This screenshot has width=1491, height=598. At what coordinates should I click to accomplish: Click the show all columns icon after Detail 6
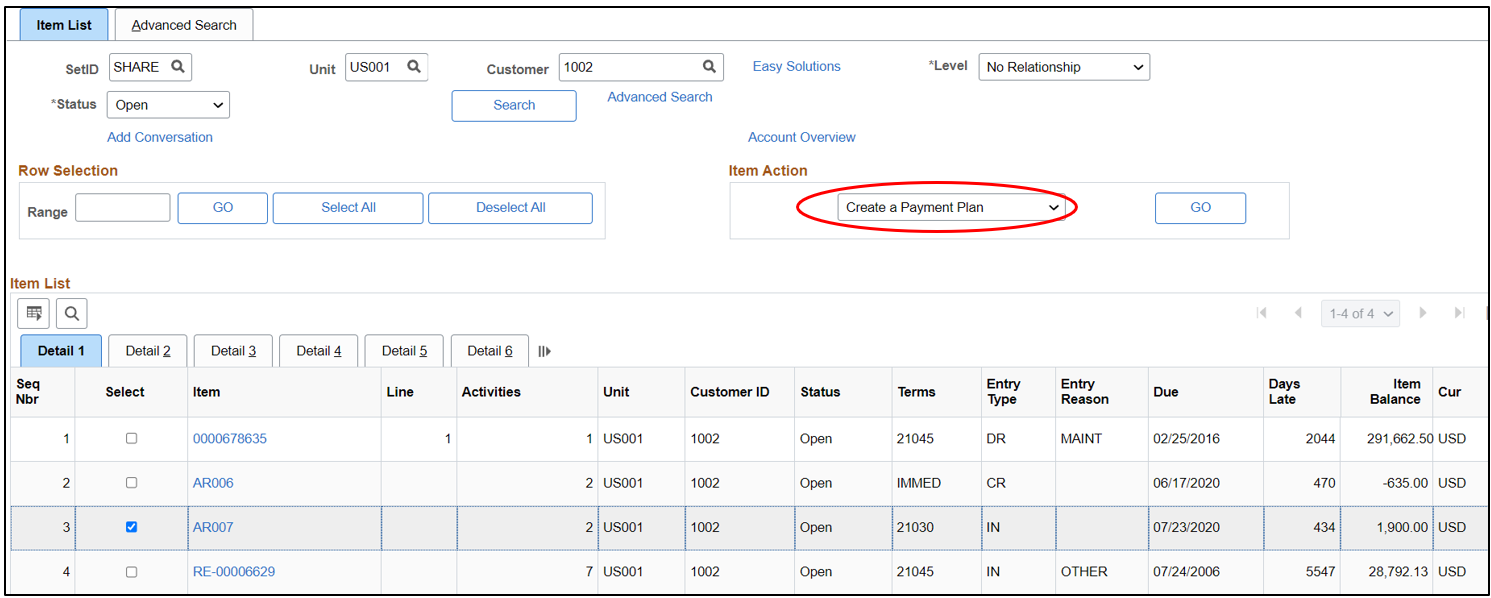[544, 351]
